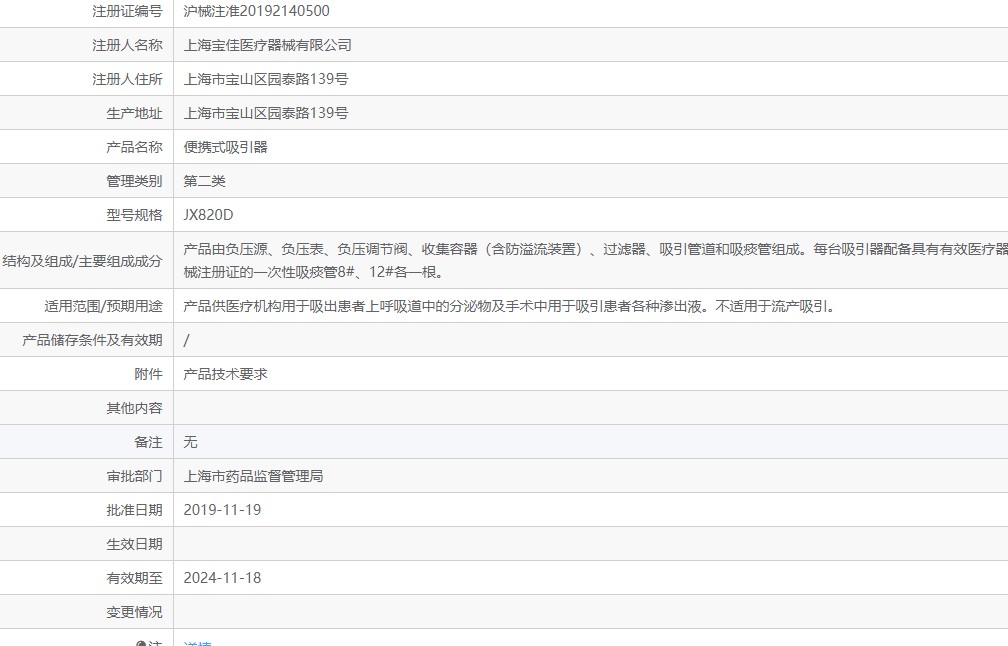Click the 产品储存条件及有效期 label

point(92,340)
